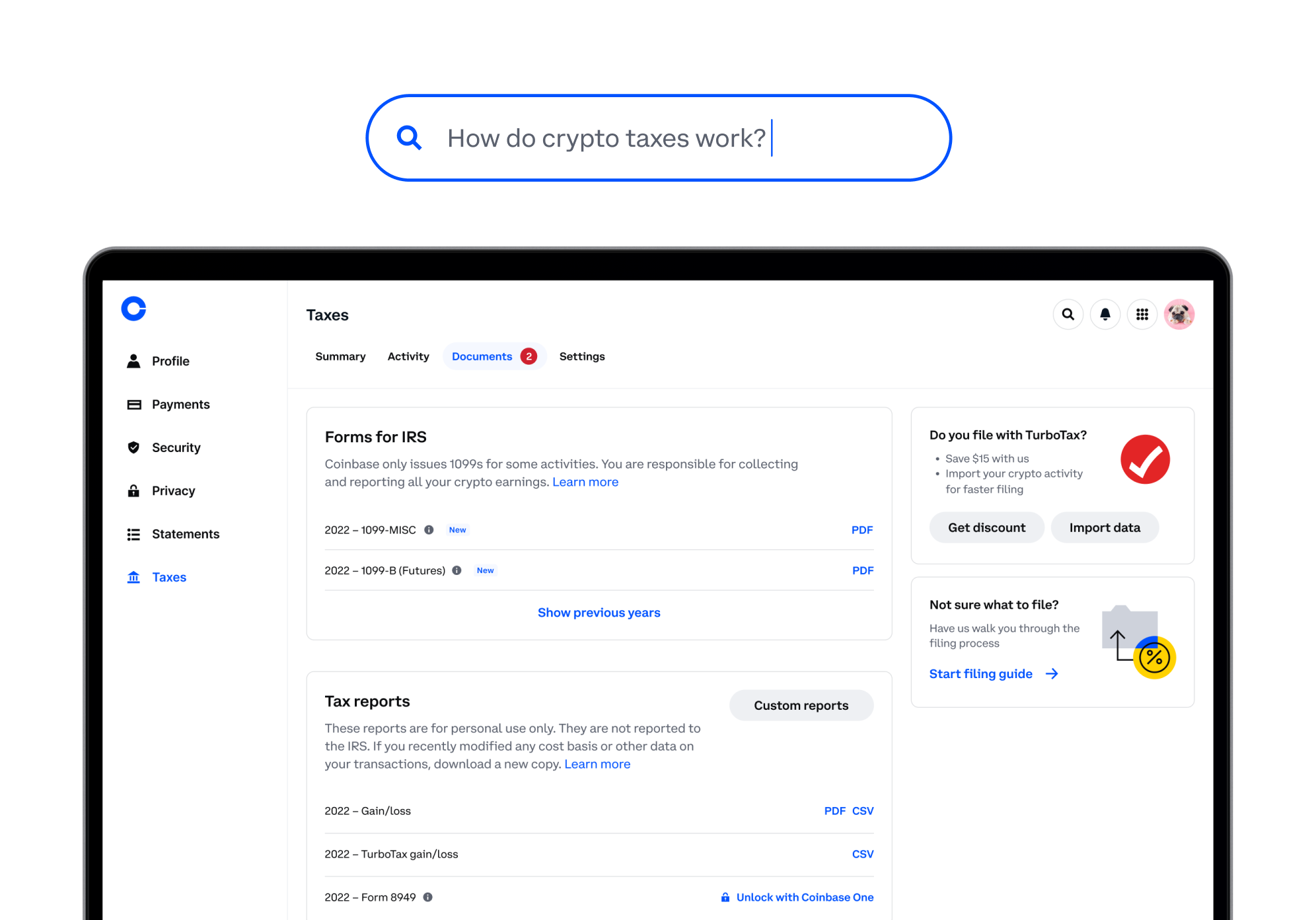
Task: Select the Documents tab
Action: 494,356
